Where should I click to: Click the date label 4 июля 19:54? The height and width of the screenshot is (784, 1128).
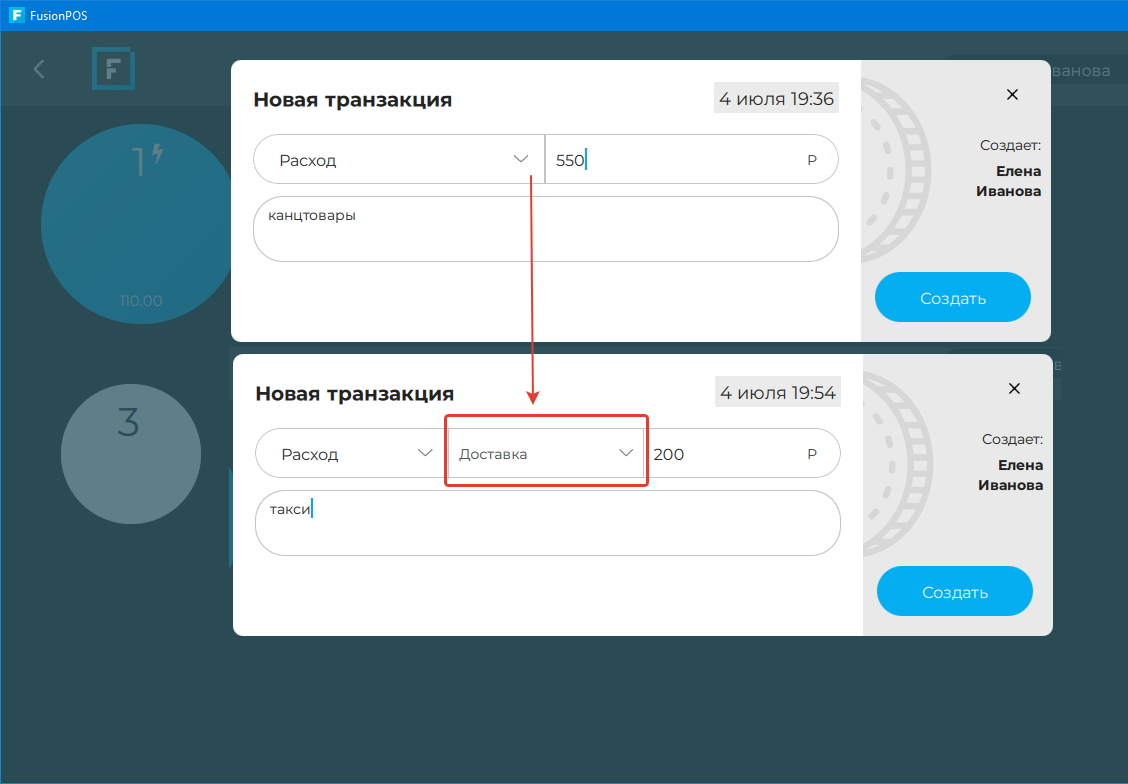tap(778, 392)
